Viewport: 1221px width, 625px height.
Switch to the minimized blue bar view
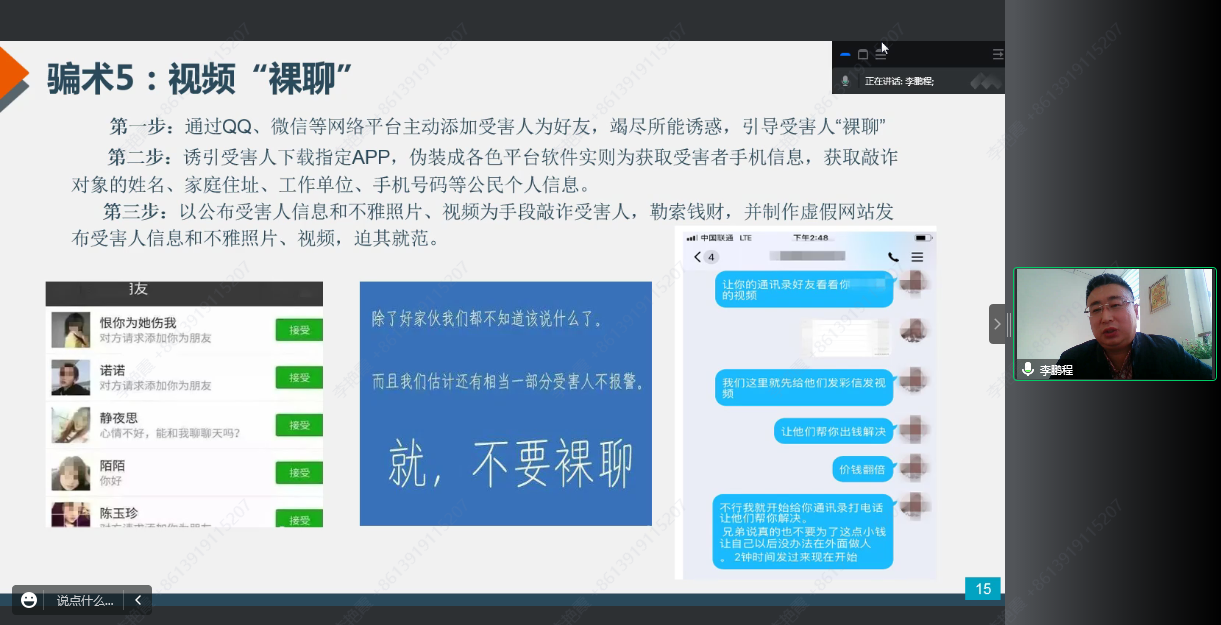point(845,54)
